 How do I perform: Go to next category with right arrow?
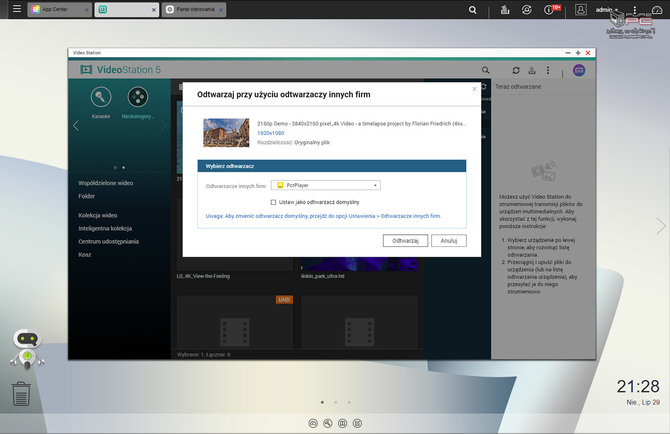[x=164, y=126]
